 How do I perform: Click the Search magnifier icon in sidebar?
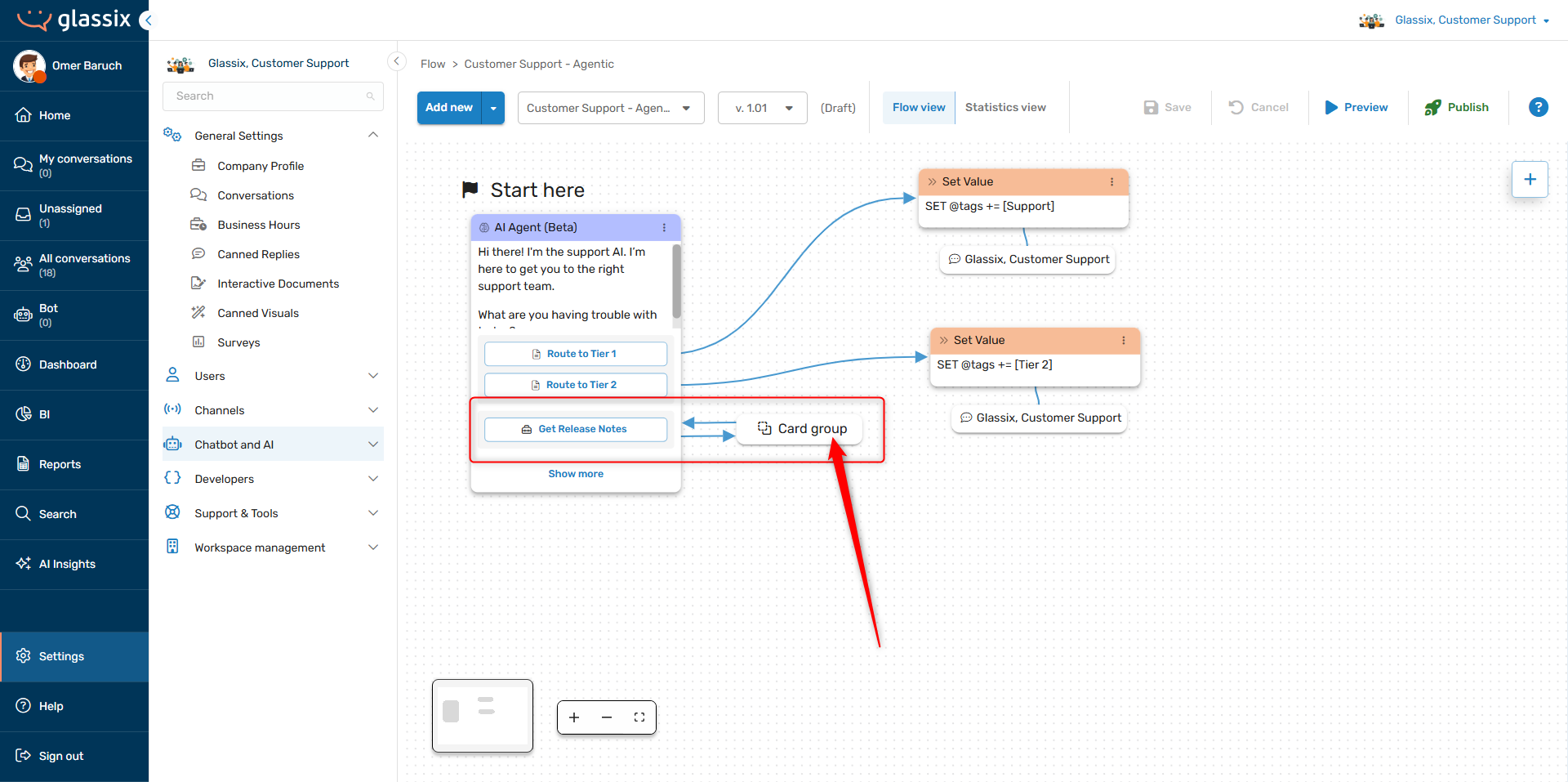coord(23,513)
